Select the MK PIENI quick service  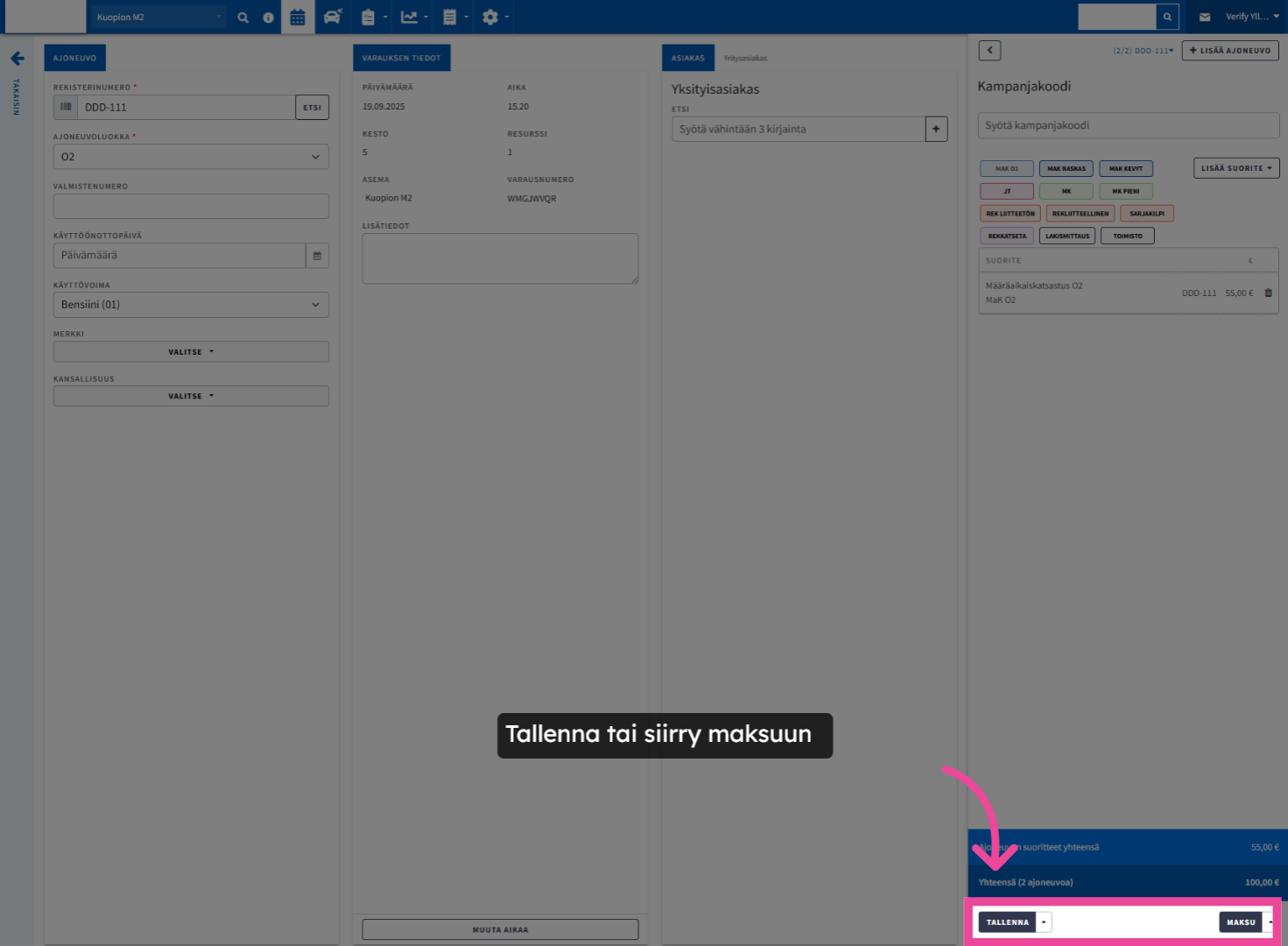click(1126, 191)
